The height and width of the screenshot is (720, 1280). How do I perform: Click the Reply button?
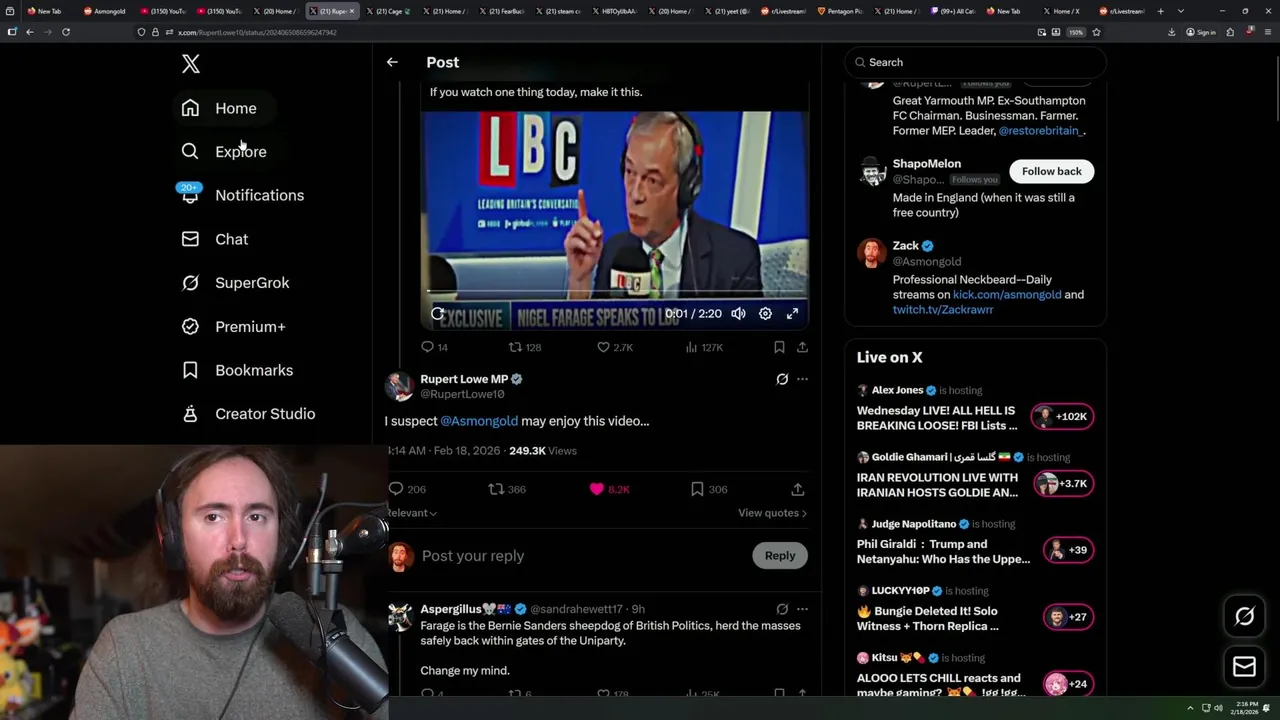(780, 556)
